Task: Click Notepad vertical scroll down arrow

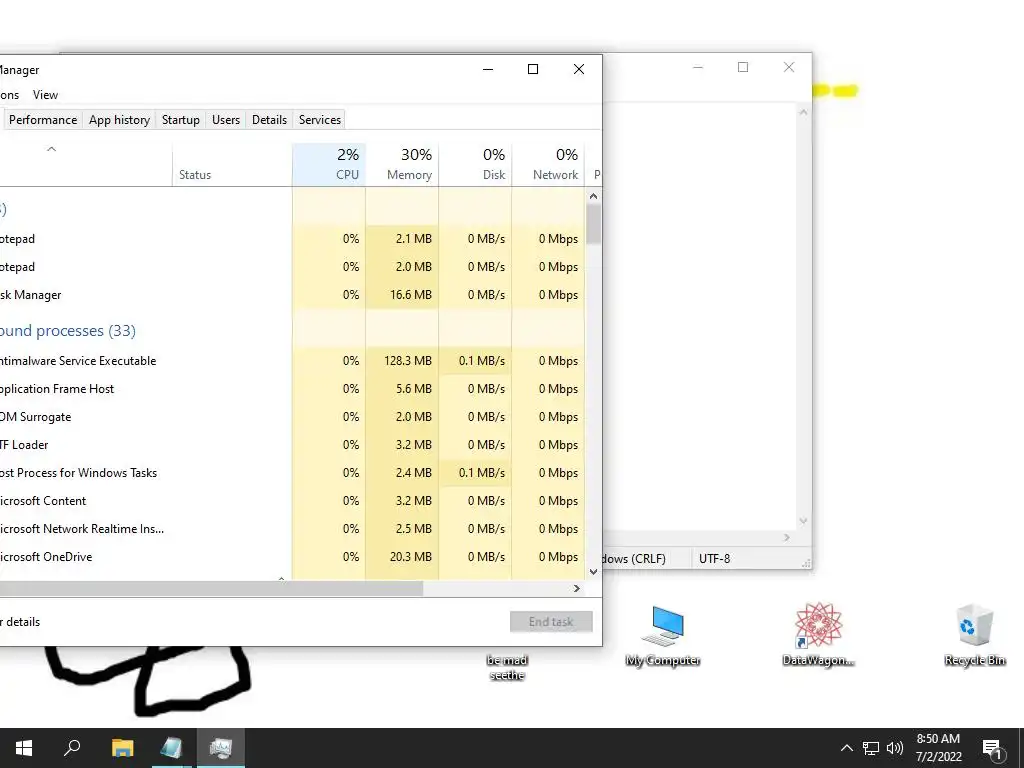Action: pyautogui.click(x=804, y=520)
